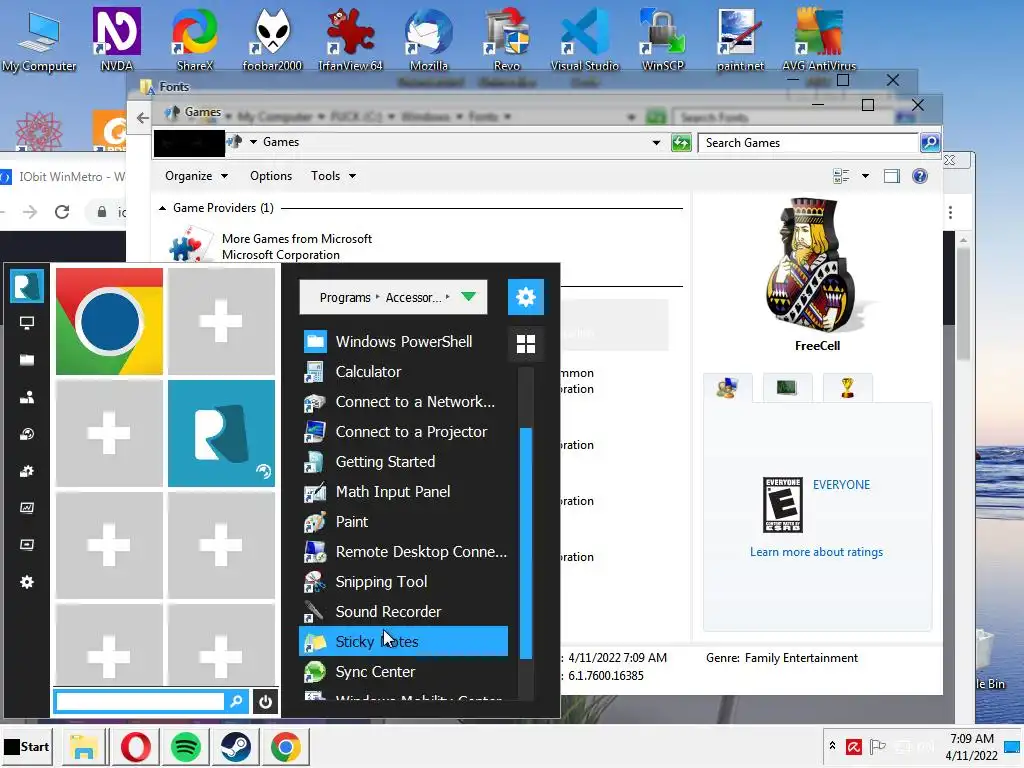Click the Search Games magnifier button

point(929,143)
